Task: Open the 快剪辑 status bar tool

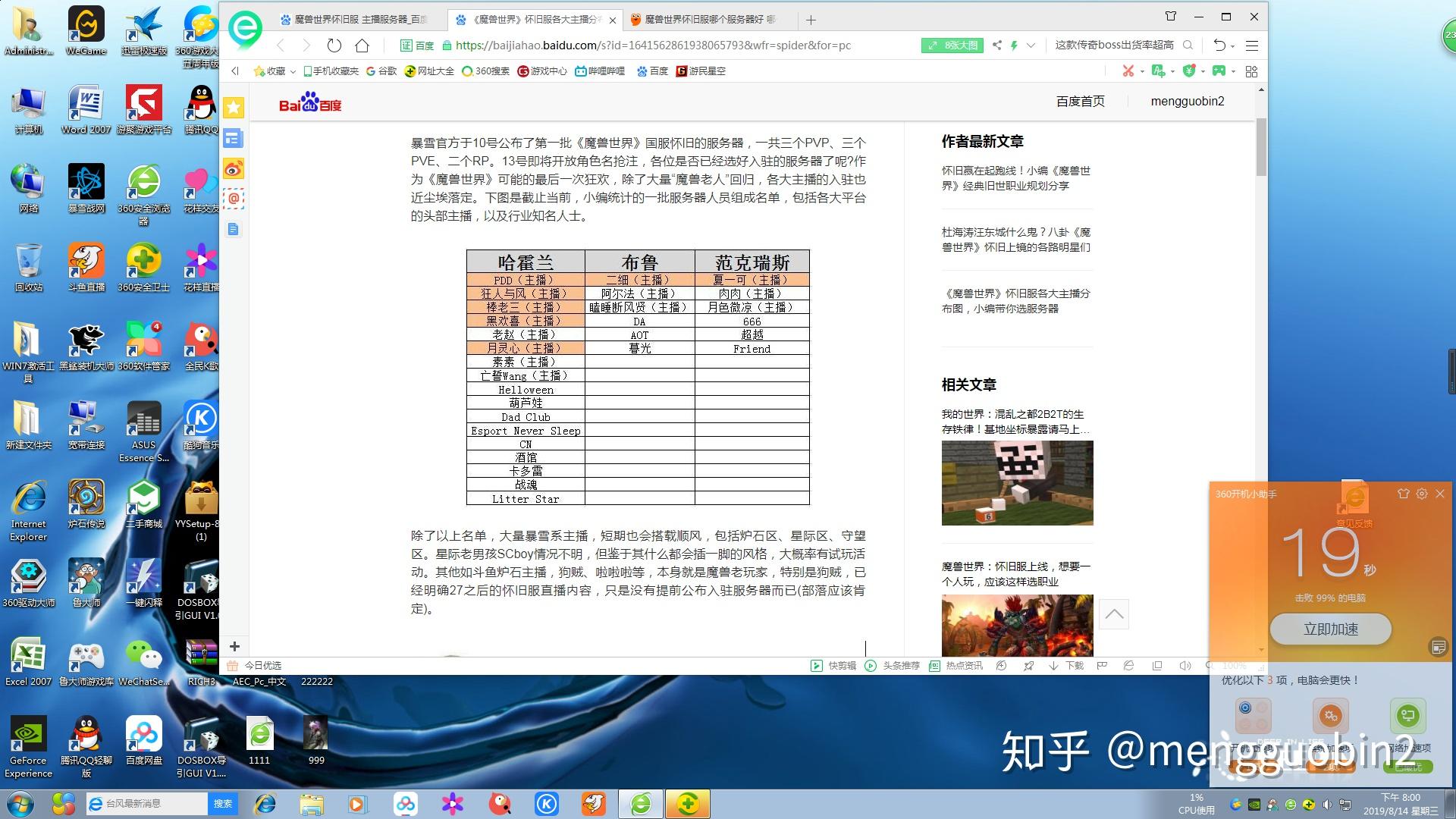Action: (x=833, y=666)
